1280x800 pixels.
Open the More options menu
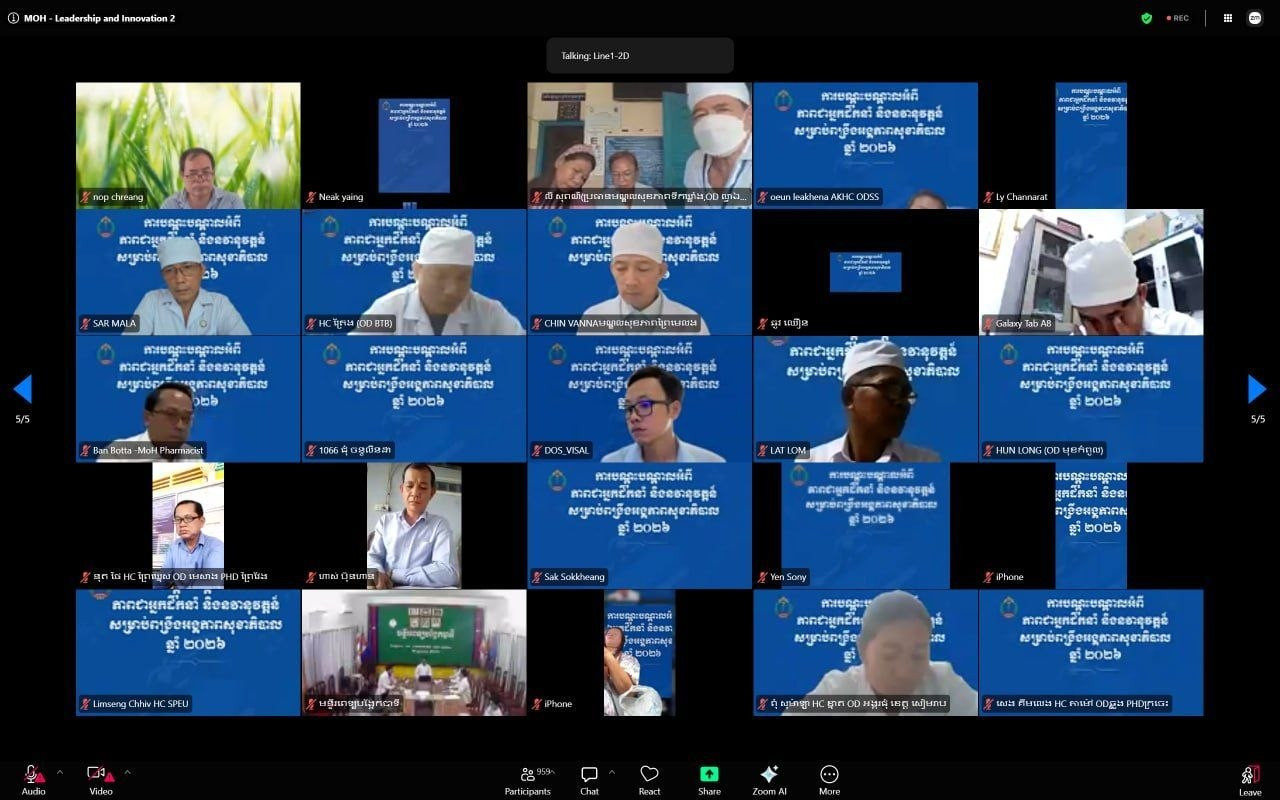coord(829,780)
